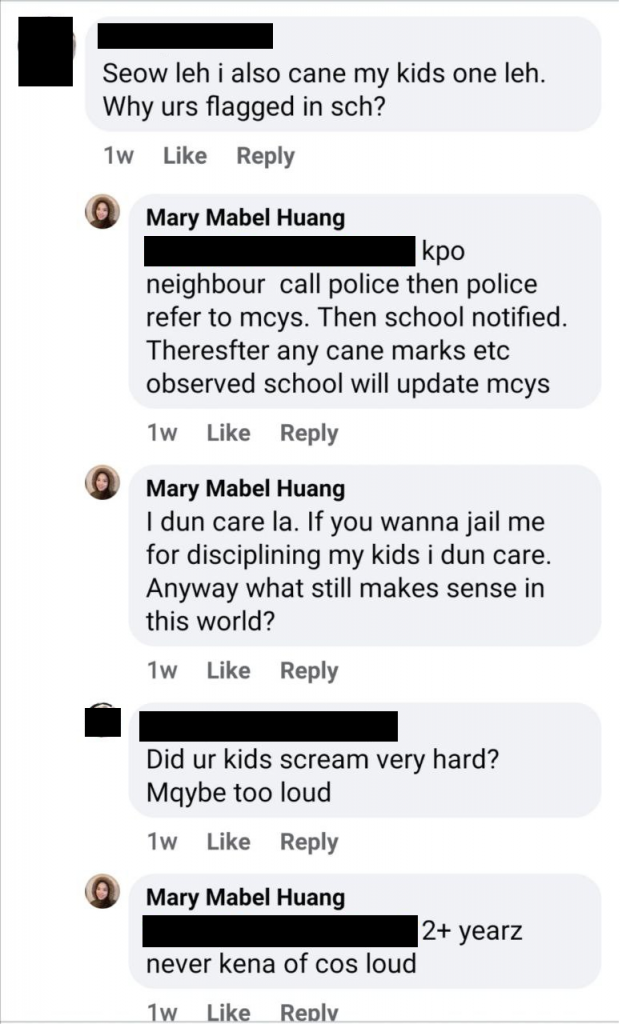Viewport: 622px width, 1024px height.
Task: Like the 'kpo neighbour call police' comment
Action: [229, 433]
